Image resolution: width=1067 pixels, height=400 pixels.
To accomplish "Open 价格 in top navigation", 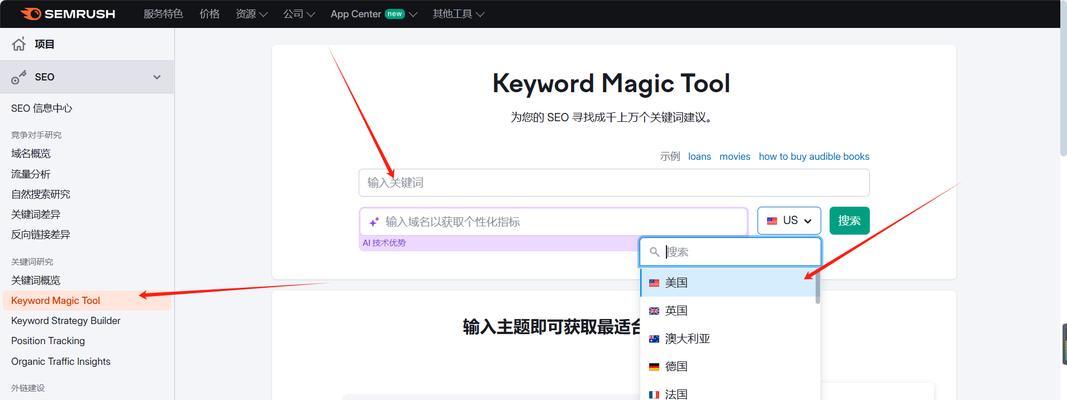I will tap(210, 14).
